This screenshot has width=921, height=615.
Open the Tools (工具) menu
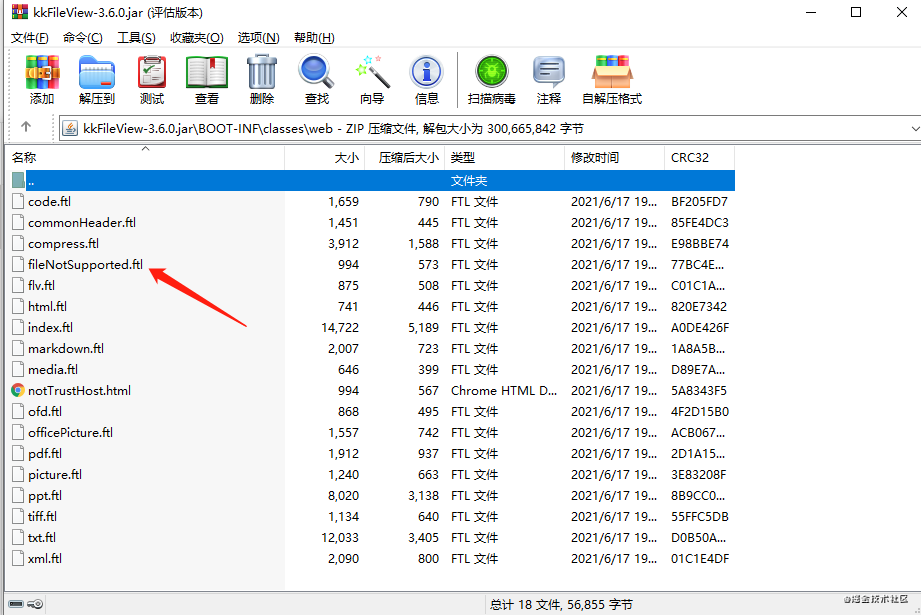(136, 38)
